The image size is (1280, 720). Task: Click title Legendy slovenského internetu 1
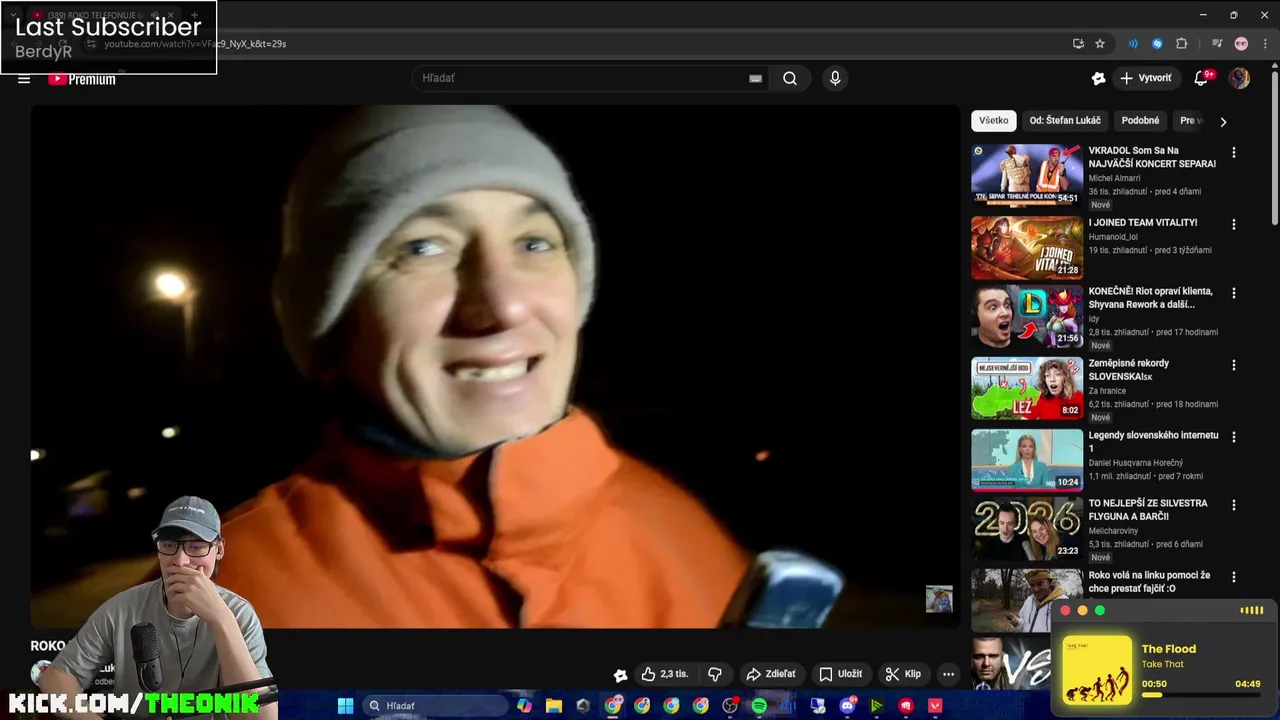(1153, 442)
